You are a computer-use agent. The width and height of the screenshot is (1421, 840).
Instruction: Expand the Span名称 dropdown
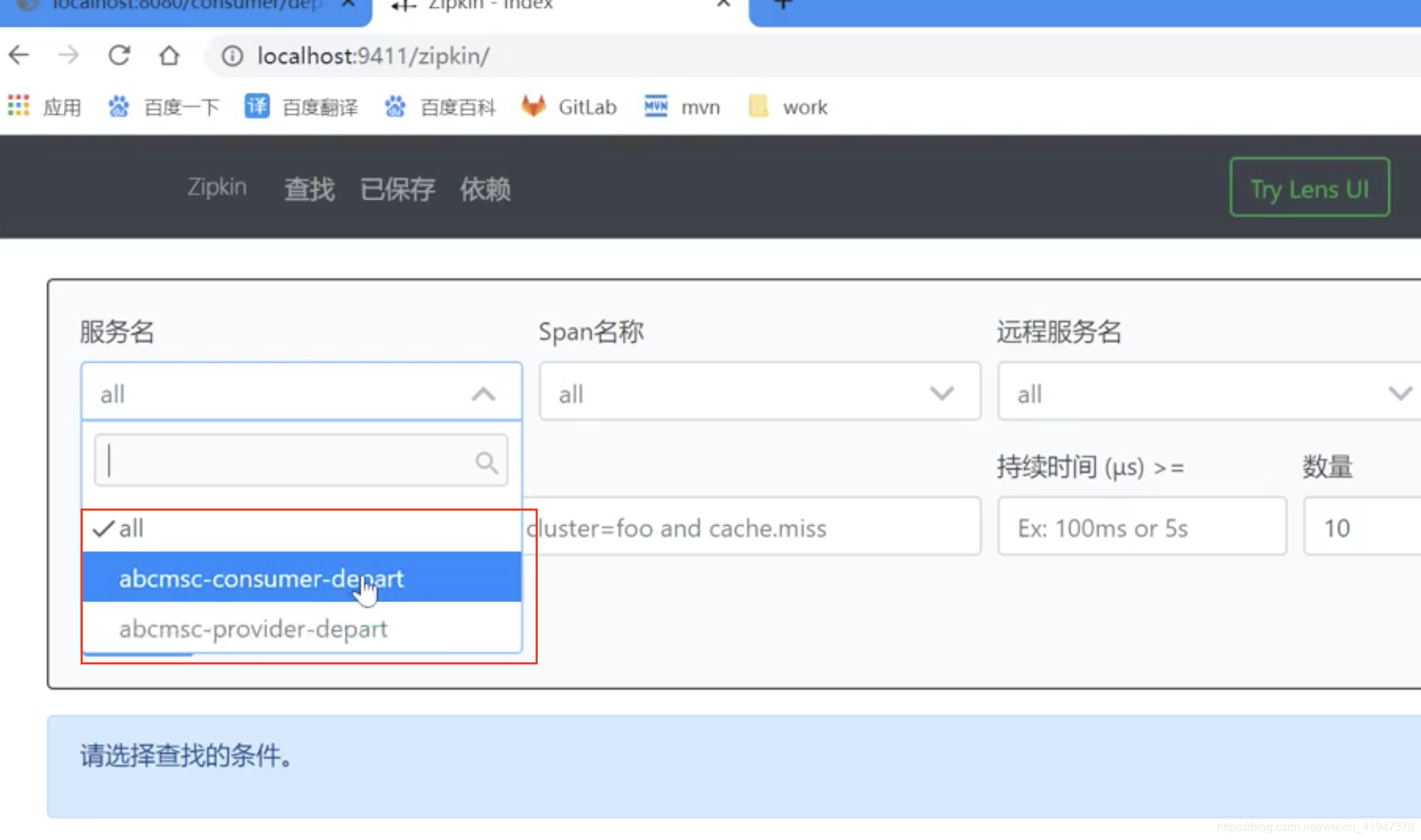pyautogui.click(x=760, y=392)
